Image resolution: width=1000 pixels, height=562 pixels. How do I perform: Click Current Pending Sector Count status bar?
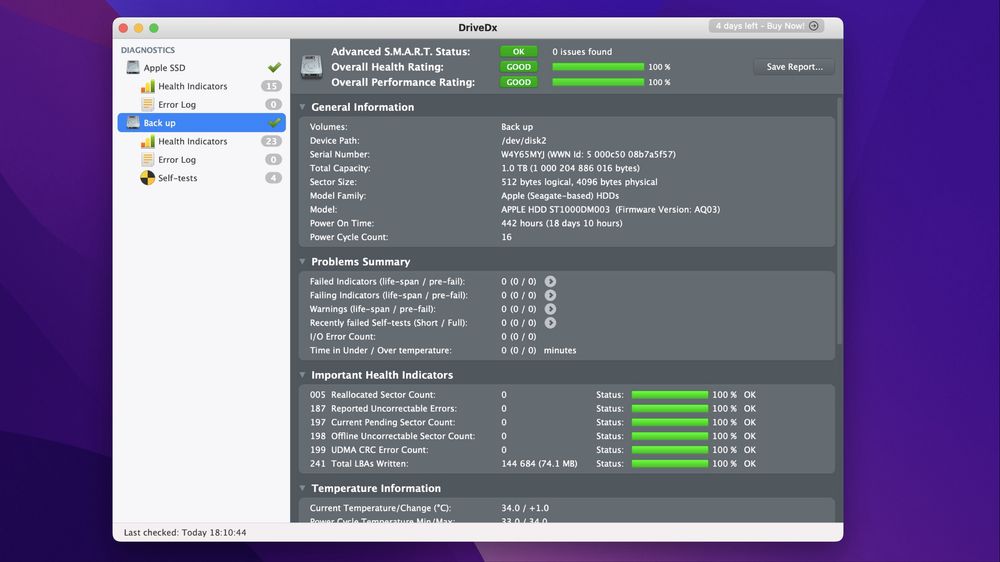(x=670, y=422)
